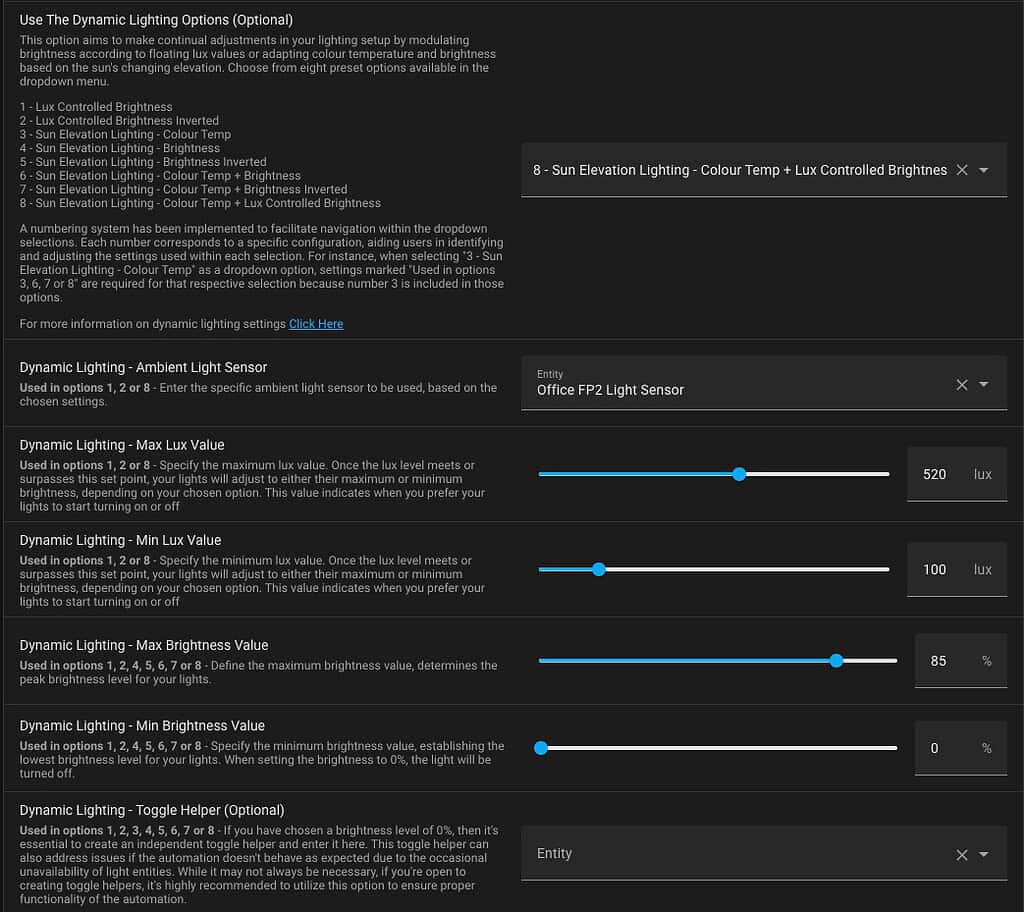This screenshot has height=912, width=1024.
Task: Click the Office FP2 Light Sensor entity field
Action: (x=763, y=383)
